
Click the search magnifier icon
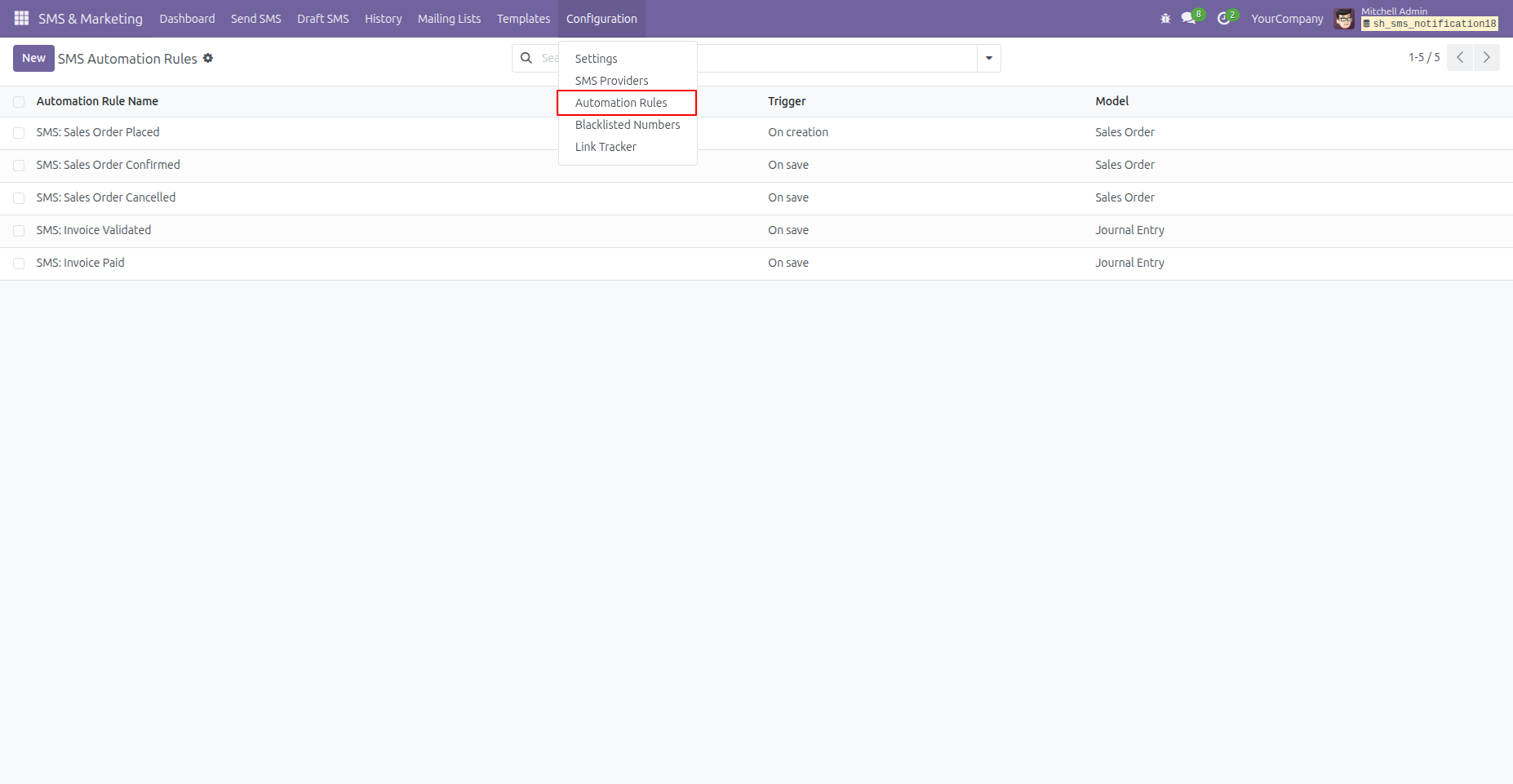526,58
